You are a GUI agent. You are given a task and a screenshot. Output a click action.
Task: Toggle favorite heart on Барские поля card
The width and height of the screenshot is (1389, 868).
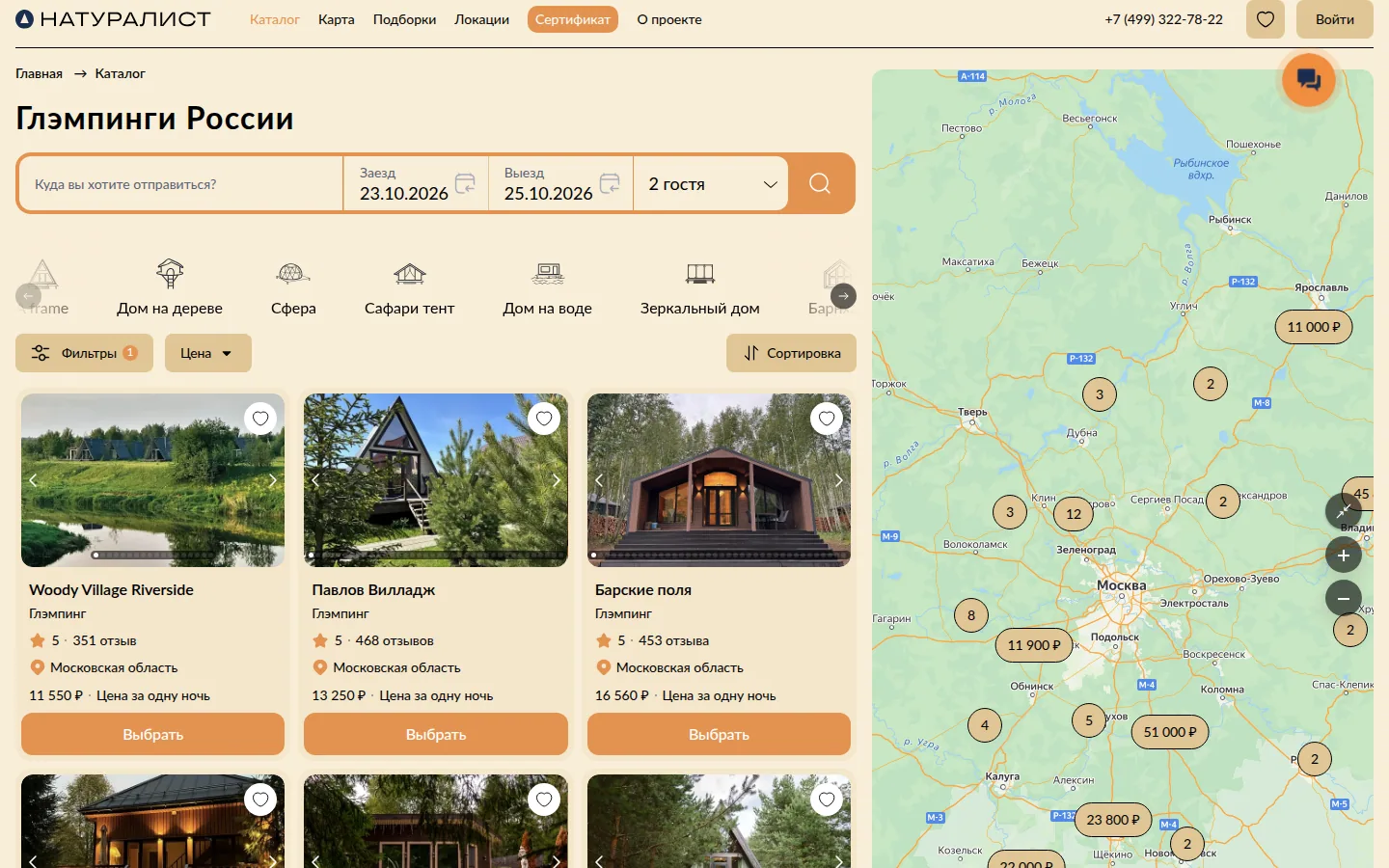(827, 419)
